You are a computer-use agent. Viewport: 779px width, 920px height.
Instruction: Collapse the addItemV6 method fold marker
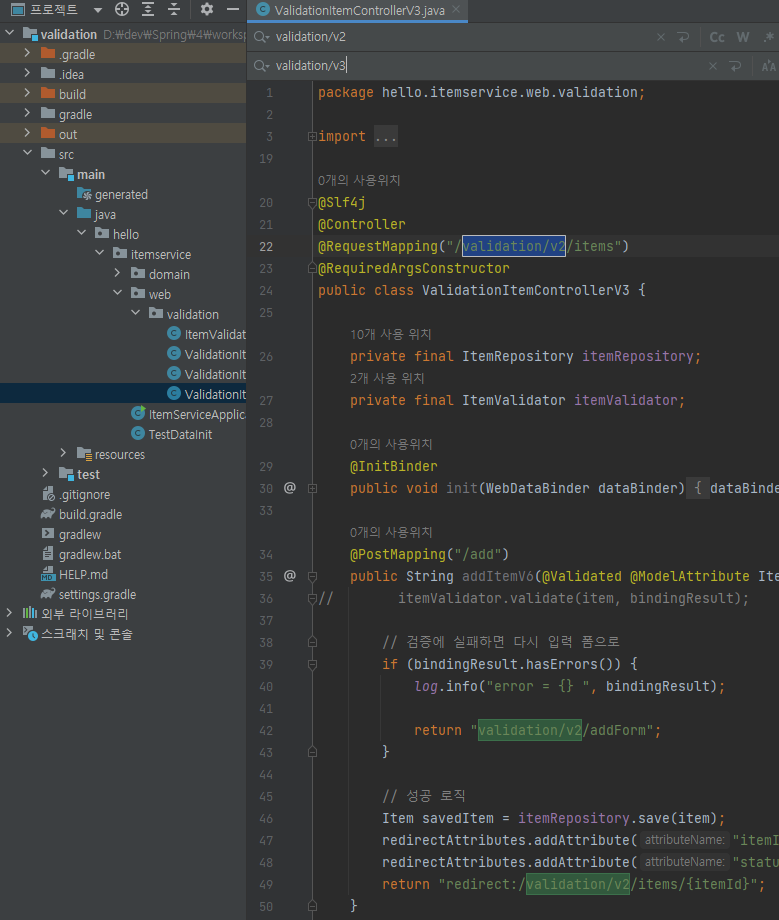point(312,577)
